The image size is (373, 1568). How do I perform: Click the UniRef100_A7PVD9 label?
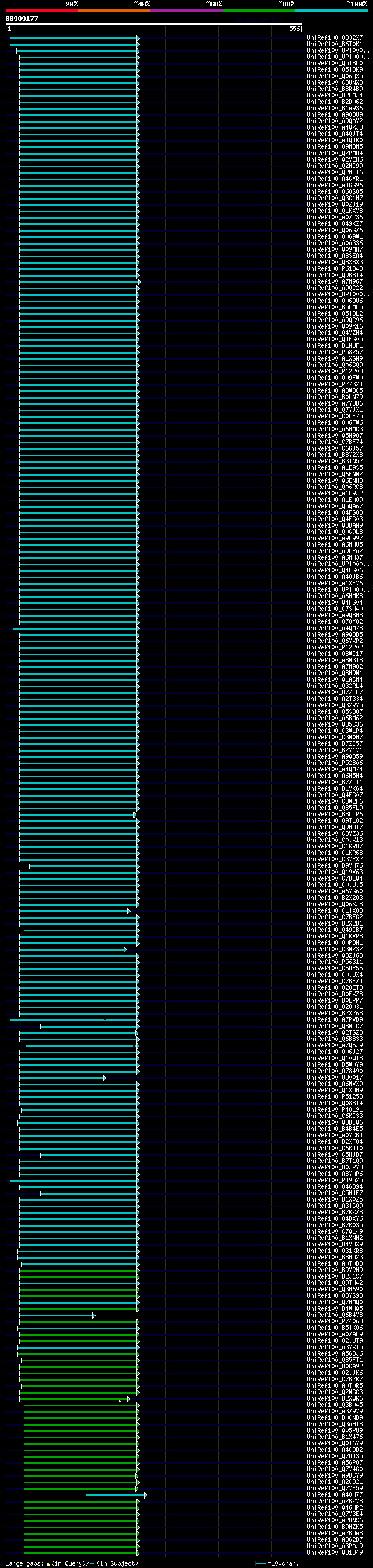(x=335, y=1019)
